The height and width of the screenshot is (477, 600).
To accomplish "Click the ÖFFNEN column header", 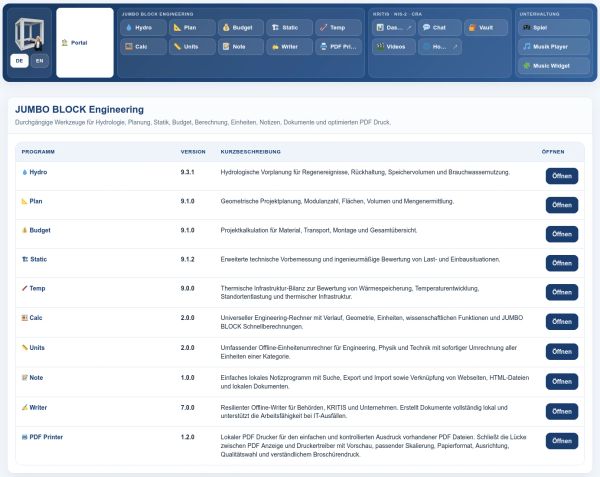I will coord(553,152).
